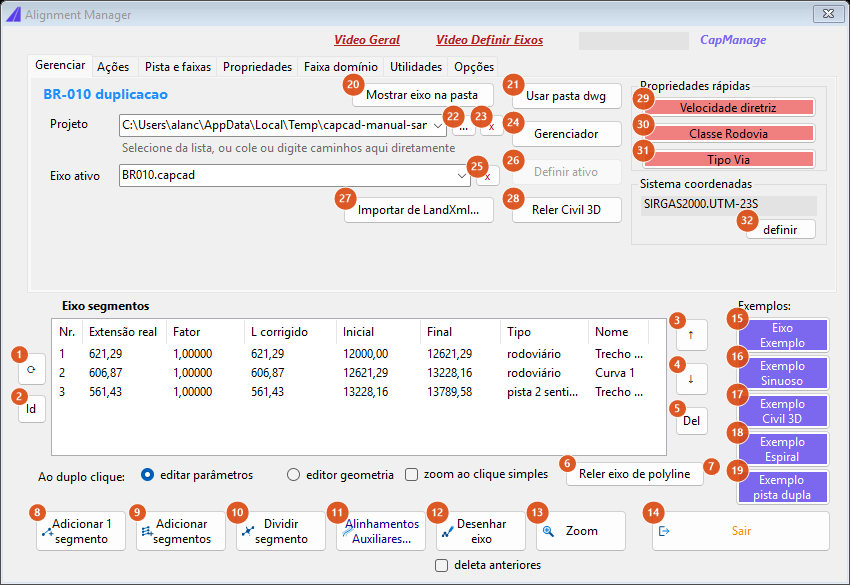
Task: Expand the Projeto path dropdown
Action: [x=437, y=126]
